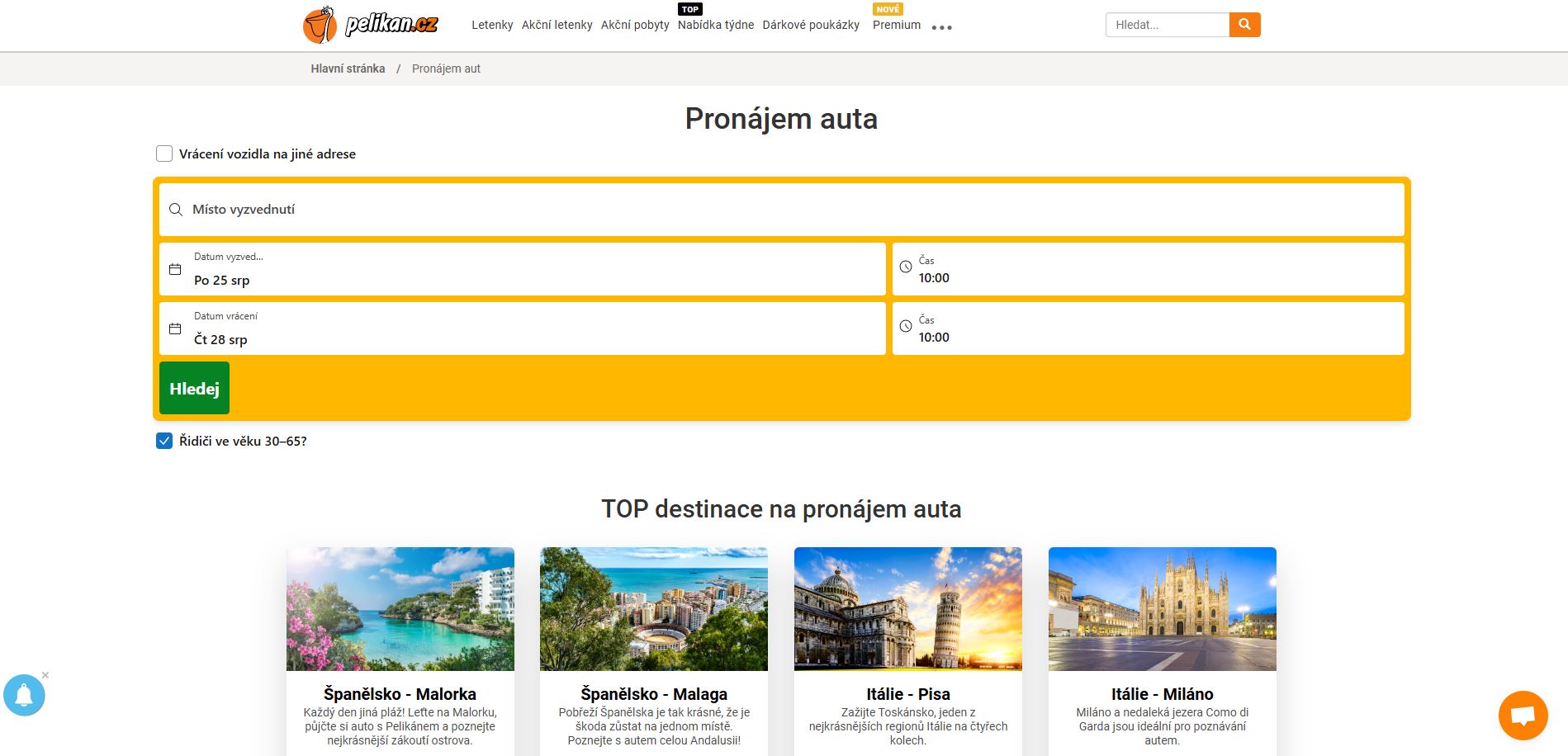This screenshot has height=756, width=1568.
Task: Click the calendar icon for pickup date
Action: [175, 269]
